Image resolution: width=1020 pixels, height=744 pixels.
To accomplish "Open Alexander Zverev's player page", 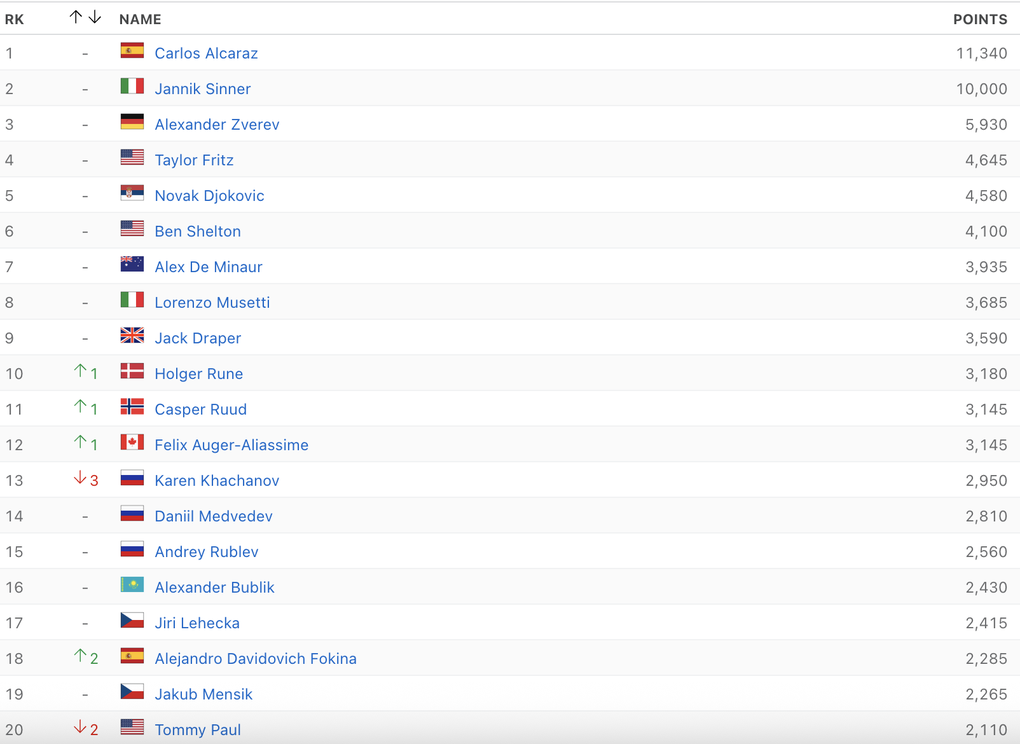I will pos(217,125).
